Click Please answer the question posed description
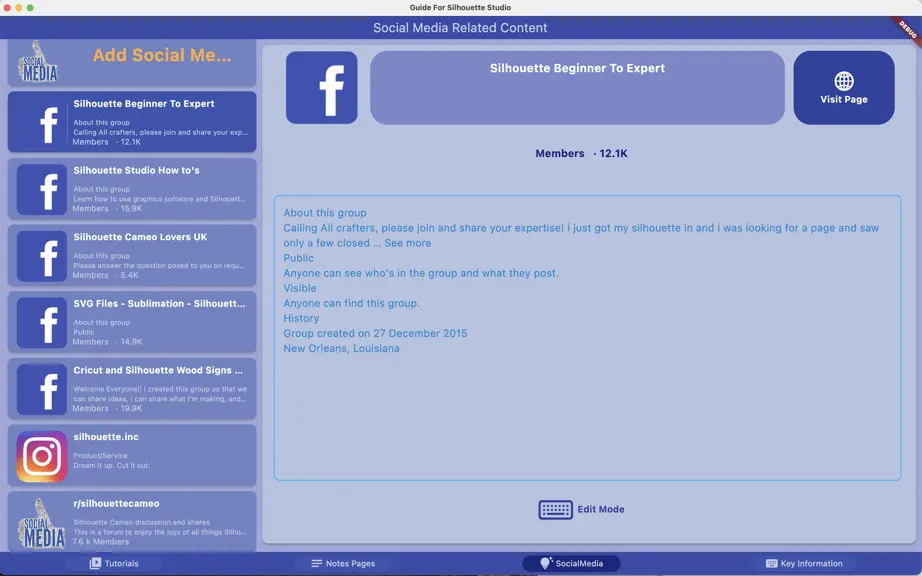The height and width of the screenshot is (576, 922). (159, 266)
